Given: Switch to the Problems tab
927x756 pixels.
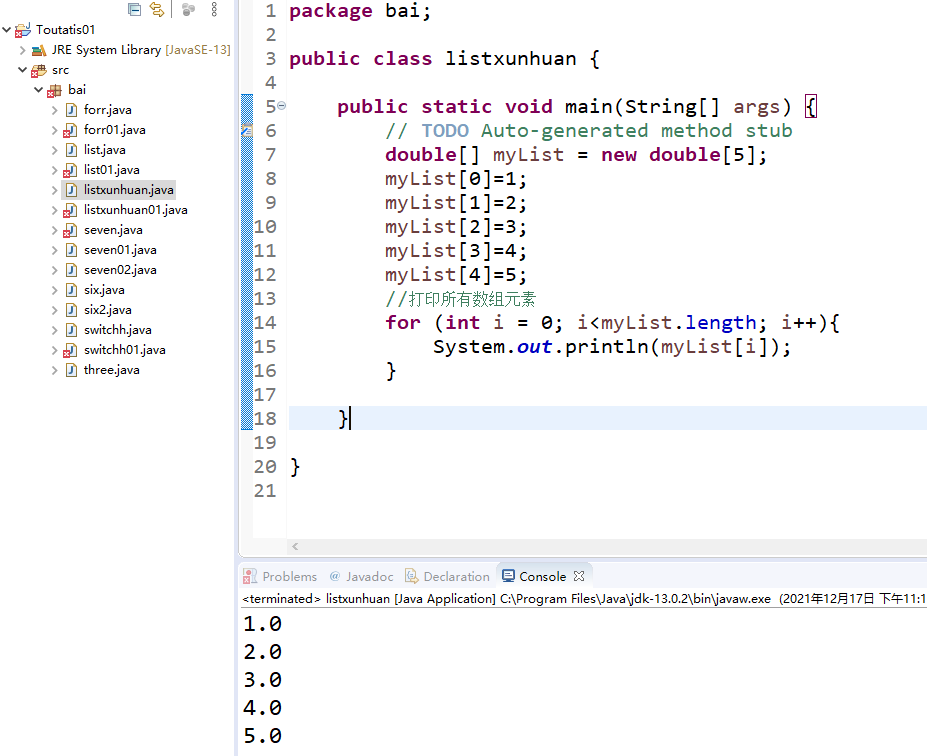Looking at the screenshot, I should (281, 576).
